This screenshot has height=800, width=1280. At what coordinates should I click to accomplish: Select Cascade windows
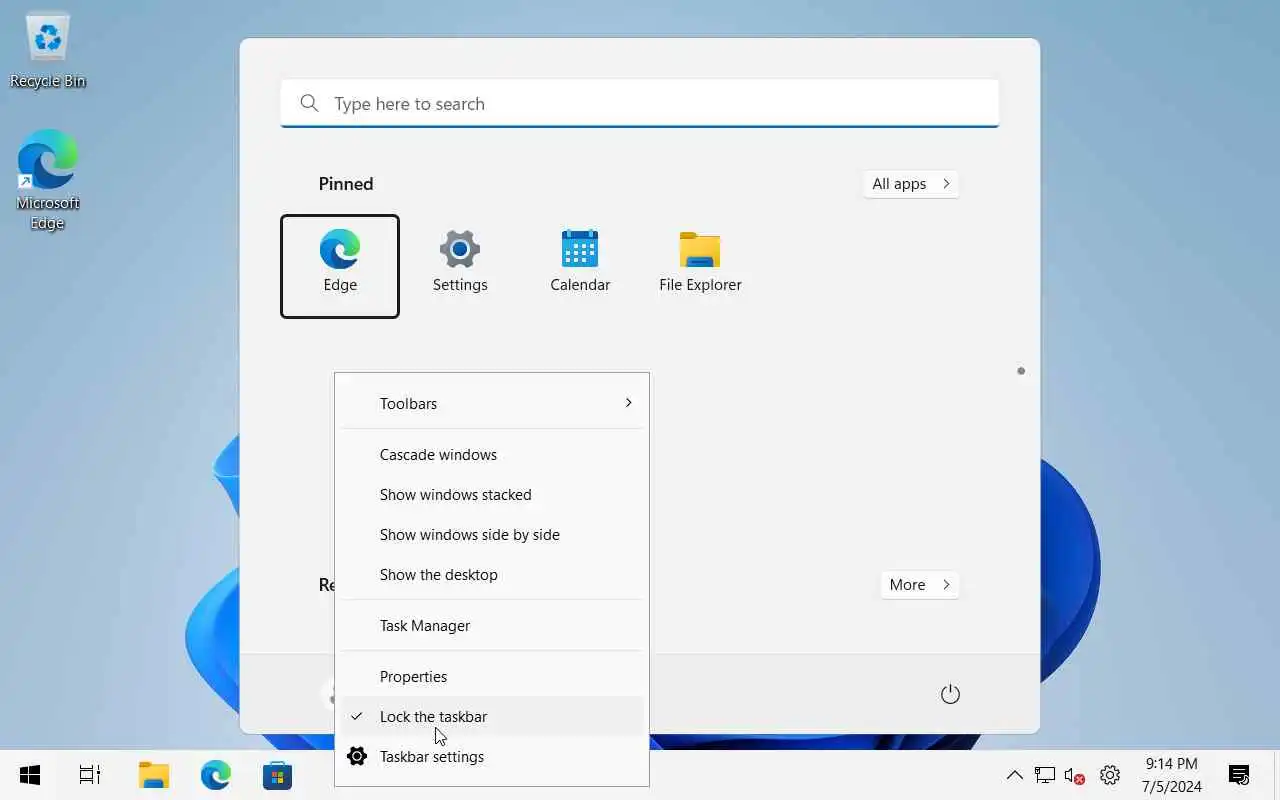492,454
